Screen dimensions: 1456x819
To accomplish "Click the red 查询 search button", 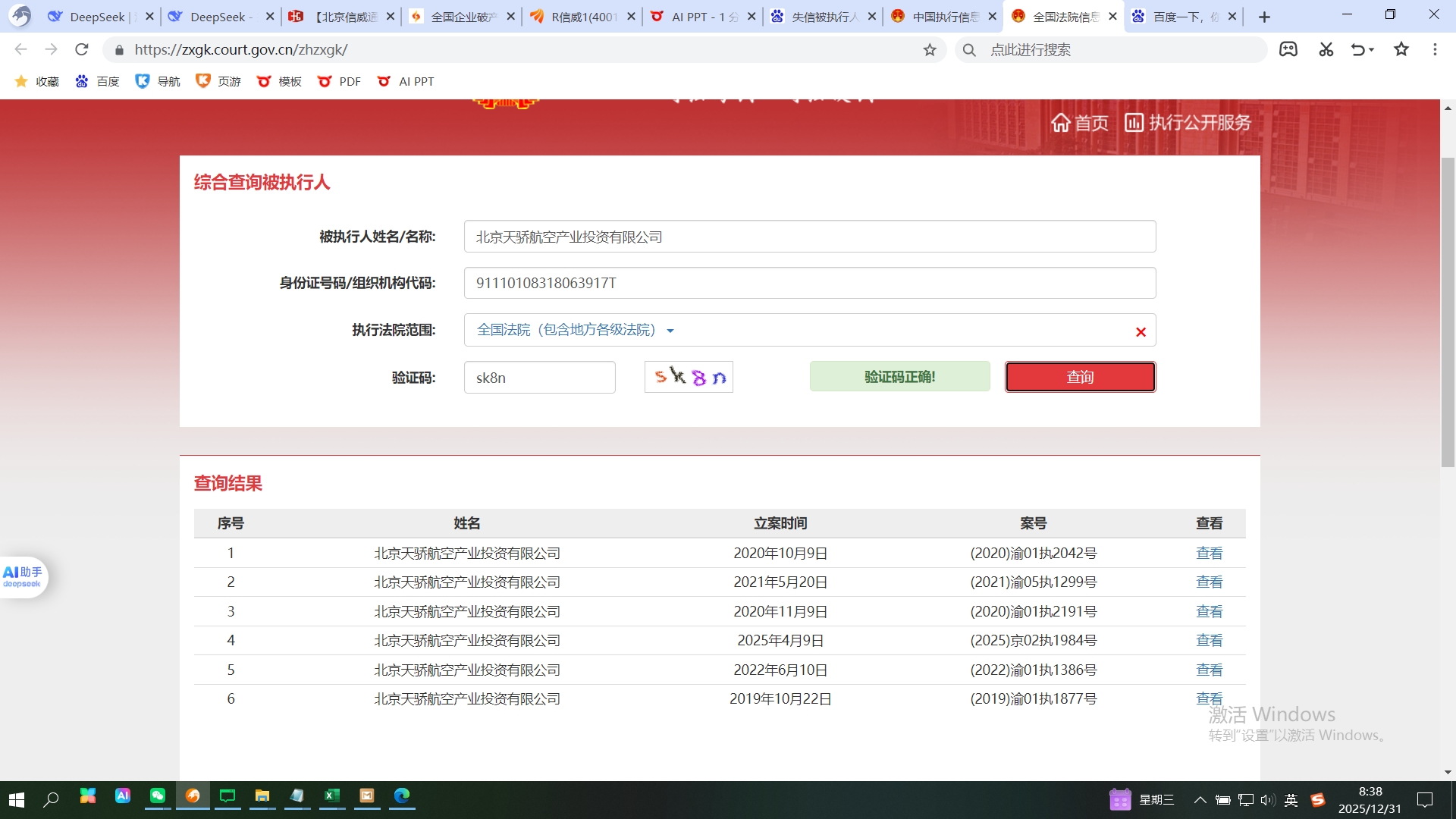I will (1080, 377).
